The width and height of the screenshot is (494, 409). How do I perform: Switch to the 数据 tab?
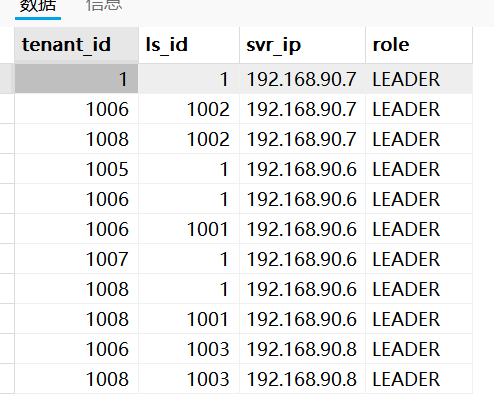38,7
